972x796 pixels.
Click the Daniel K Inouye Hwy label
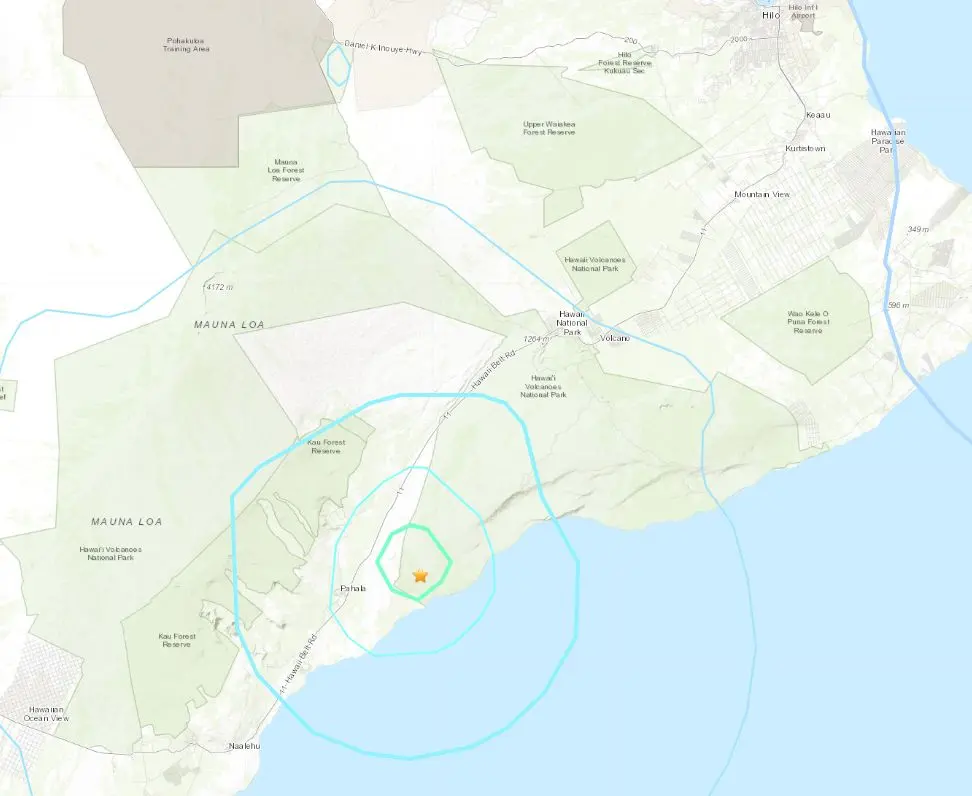[384, 48]
